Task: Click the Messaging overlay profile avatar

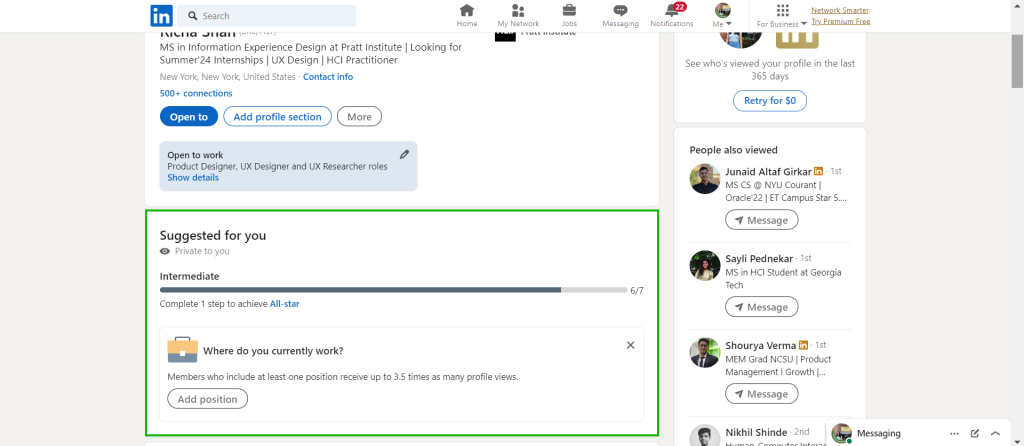Action: [x=841, y=433]
